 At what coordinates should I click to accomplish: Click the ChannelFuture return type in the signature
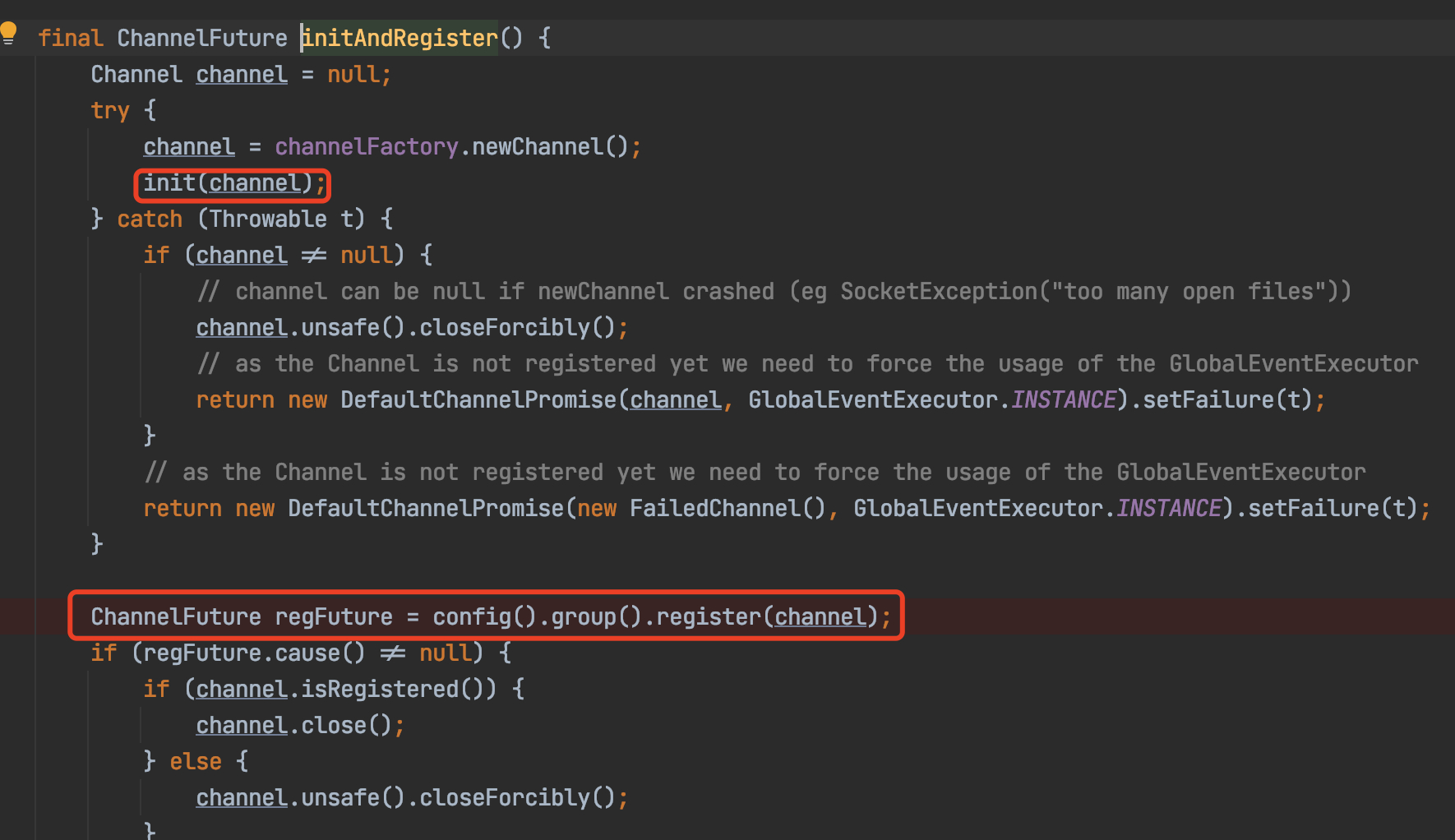(x=202, y=38)
